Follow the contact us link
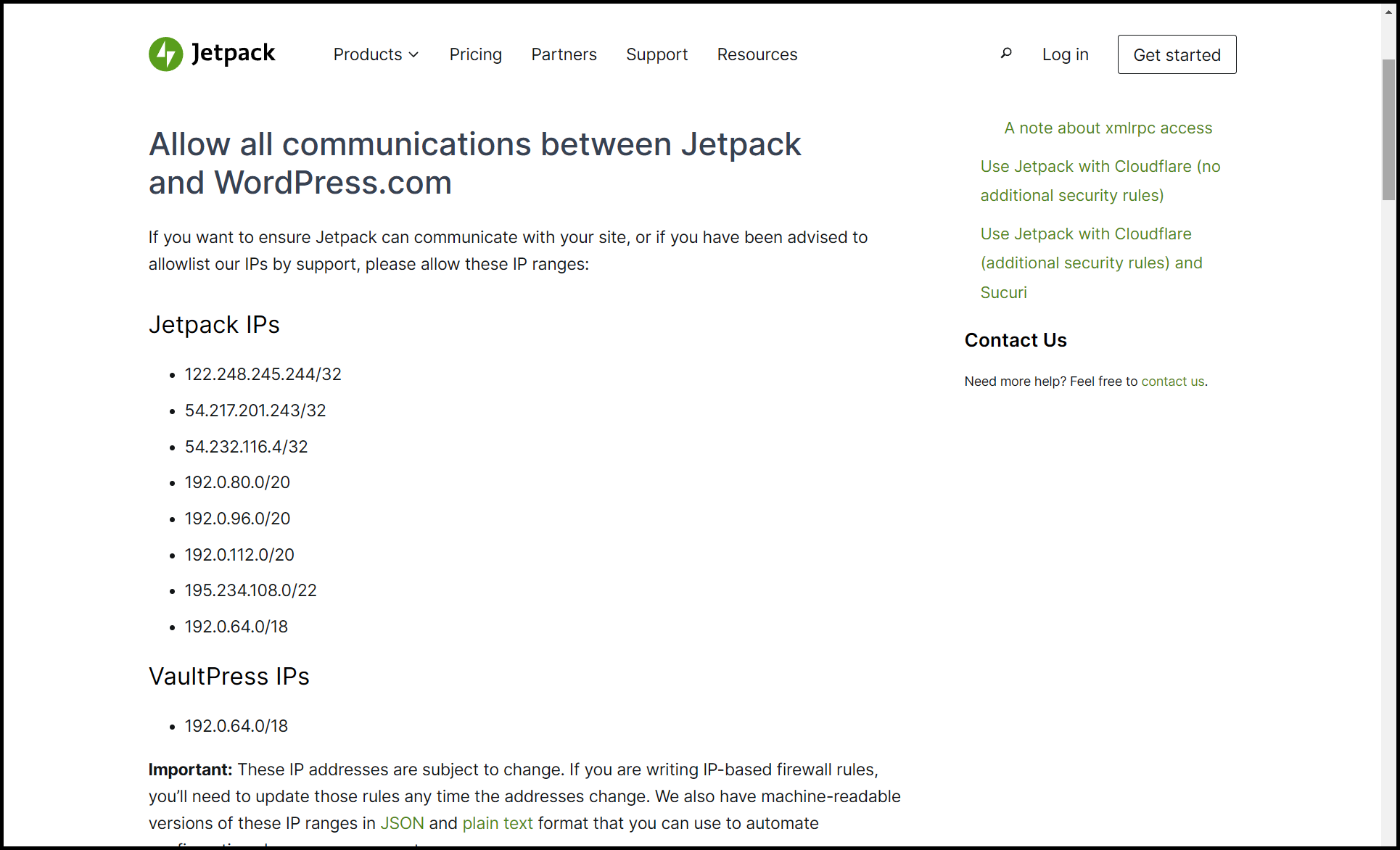Image resolution: width=1400 pixels, height=850 pixels. (1172, 381)
